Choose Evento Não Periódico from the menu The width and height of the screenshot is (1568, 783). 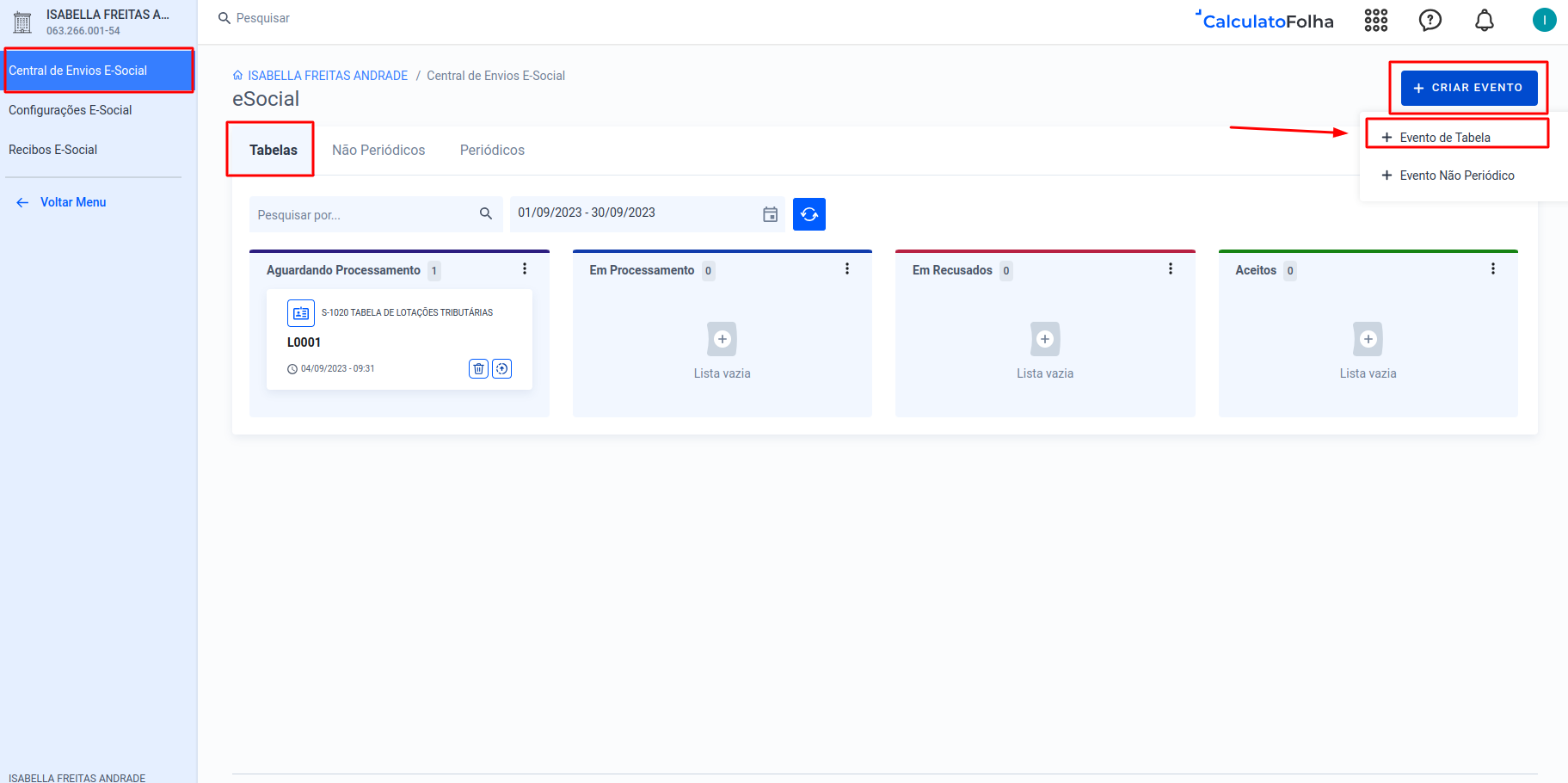pos(1457,176)
